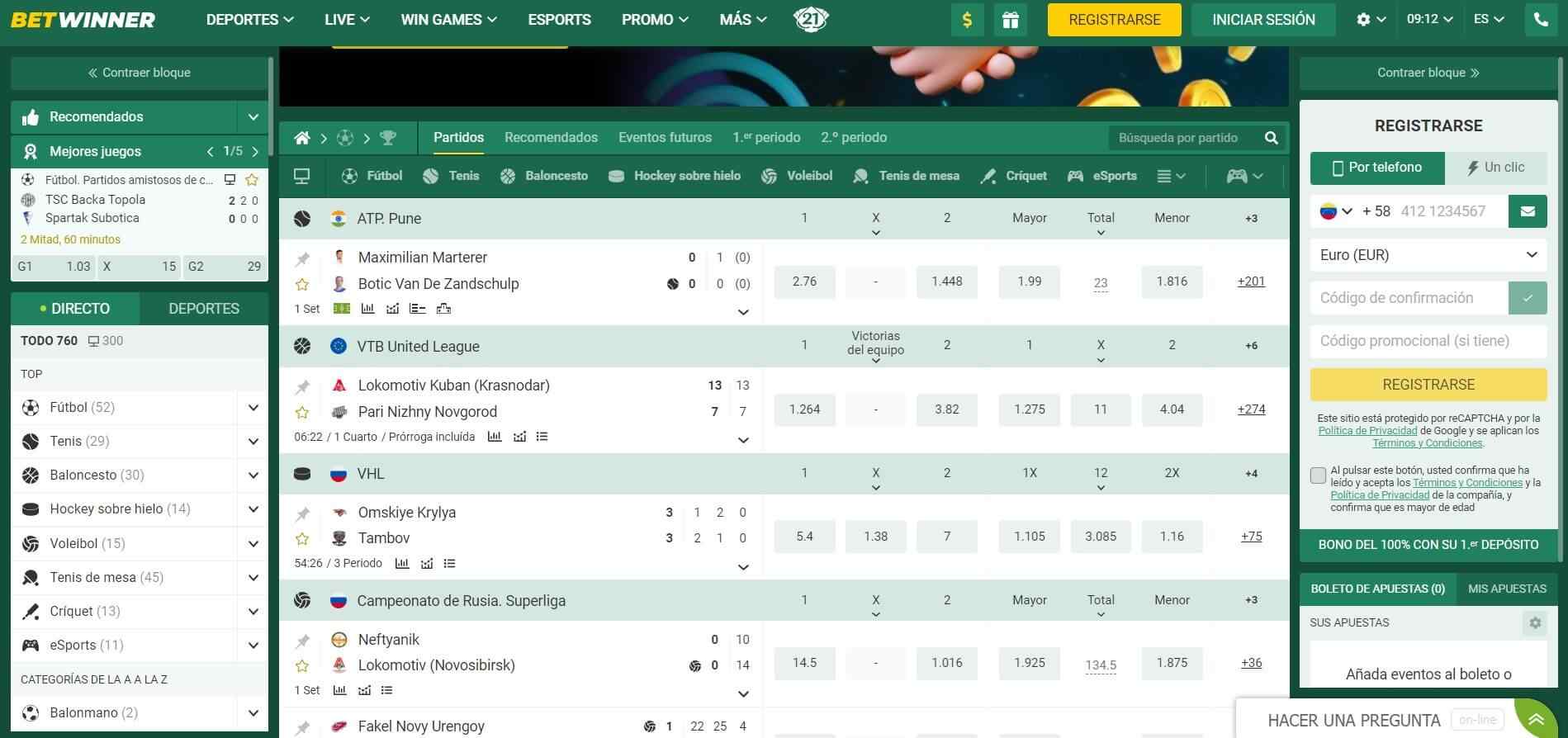The image size is (1568, 738).
Task: Click the Código promocional field
Action: (1428, 341)
